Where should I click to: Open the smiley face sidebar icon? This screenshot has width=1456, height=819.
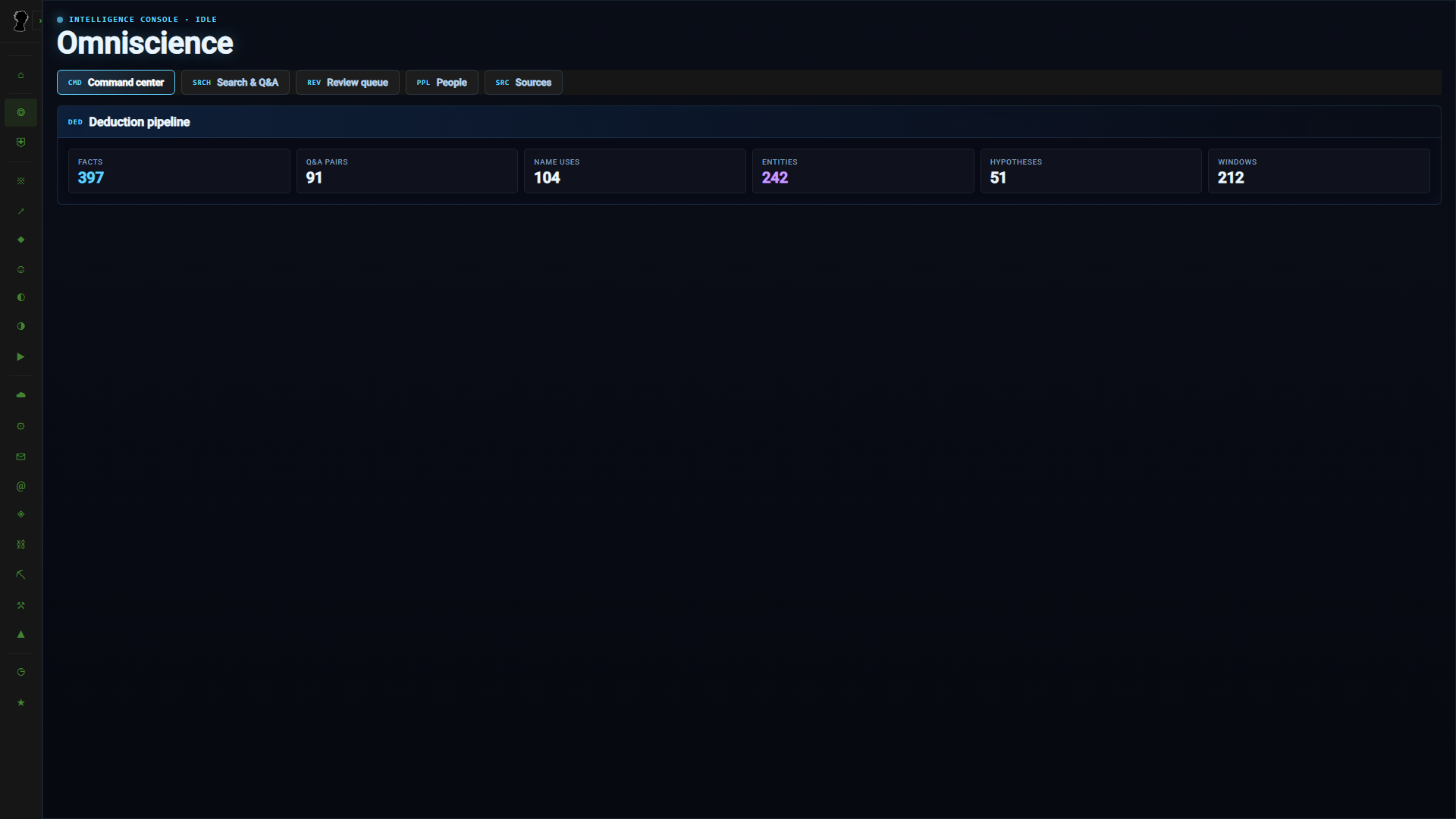[x=20, y=269]
